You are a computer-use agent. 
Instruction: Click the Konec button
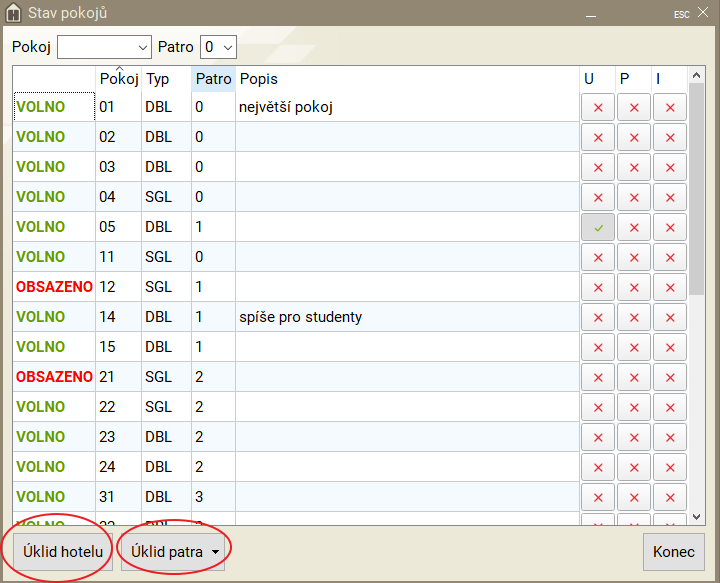673,552
